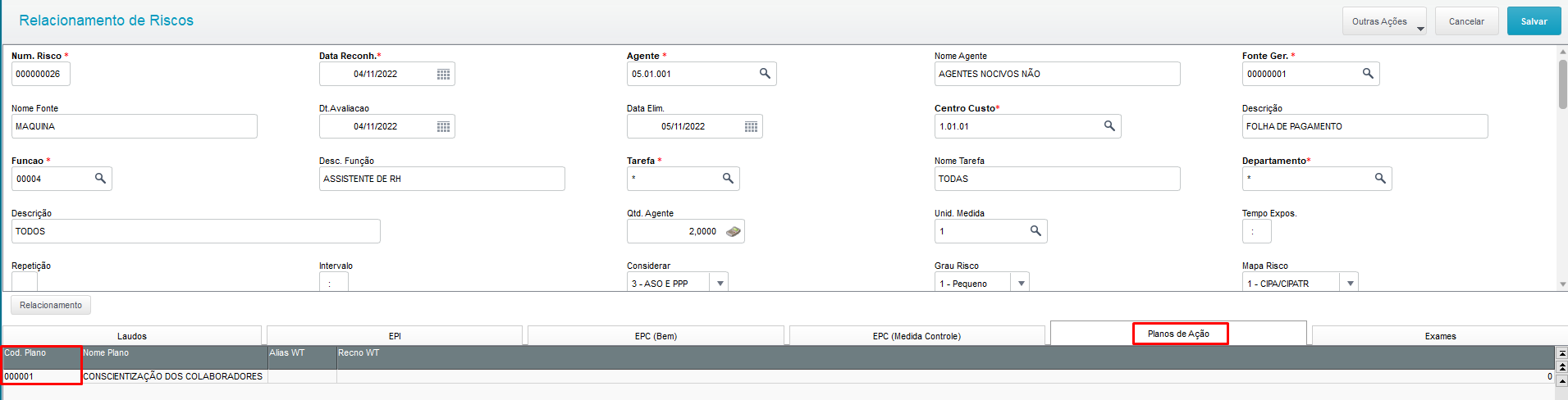Switch to EPC (Medida Controle) tab

coord(917,336)
